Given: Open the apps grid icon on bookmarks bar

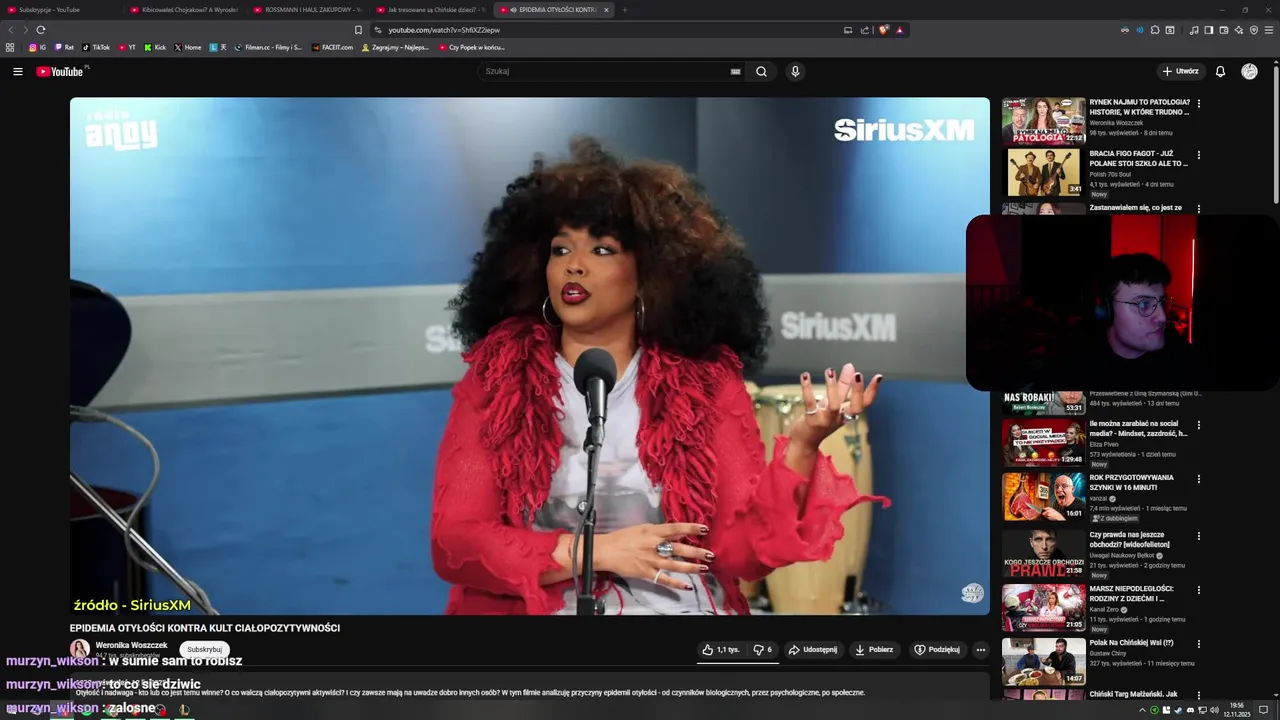Looking at the screenshot, I should [10, 47].
